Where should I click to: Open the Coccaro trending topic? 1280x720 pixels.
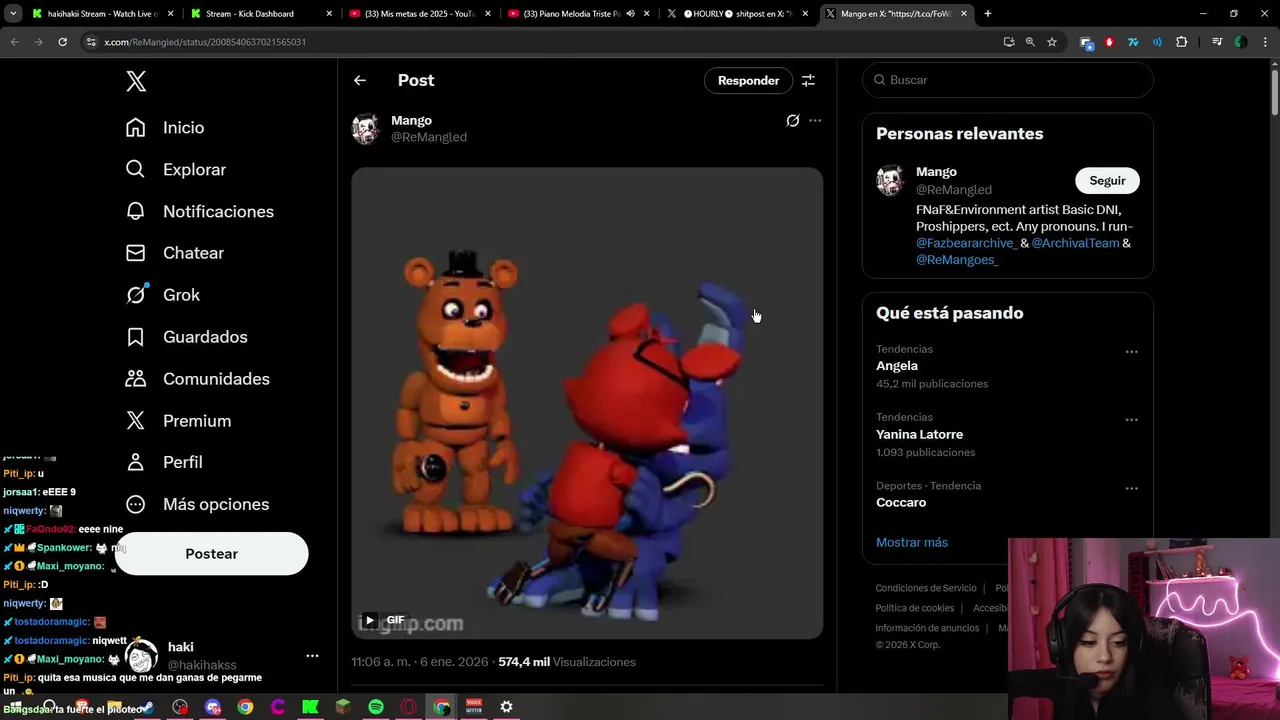coord(901,503)
